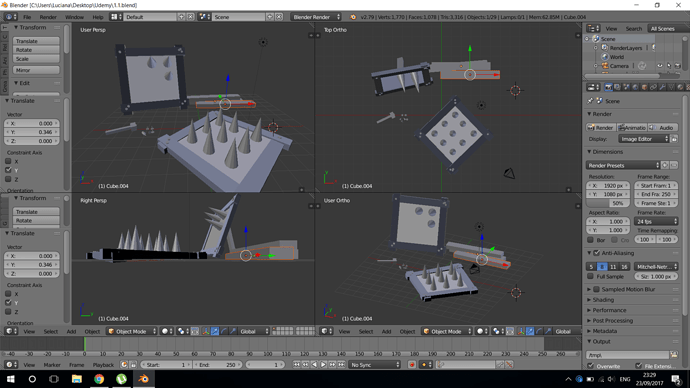Open the Modifiers wrench properties tab
690x388 pixels.
coord(662,87)
